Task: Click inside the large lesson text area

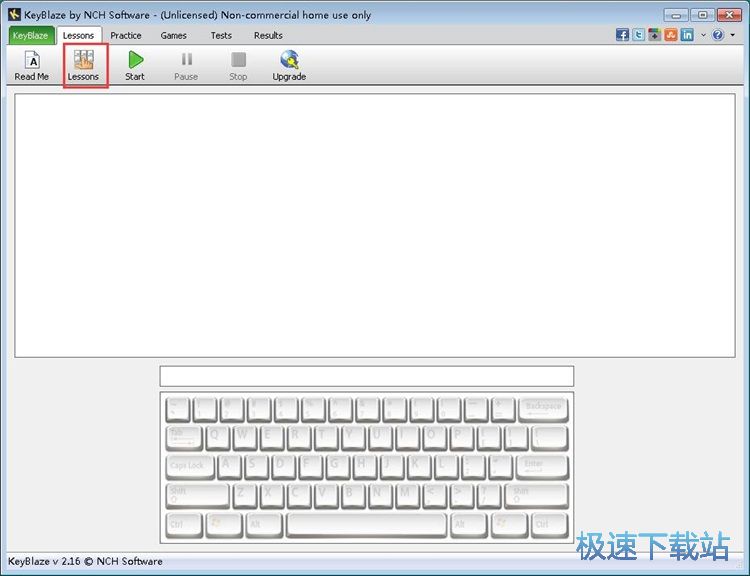Action: coord(375,225)
